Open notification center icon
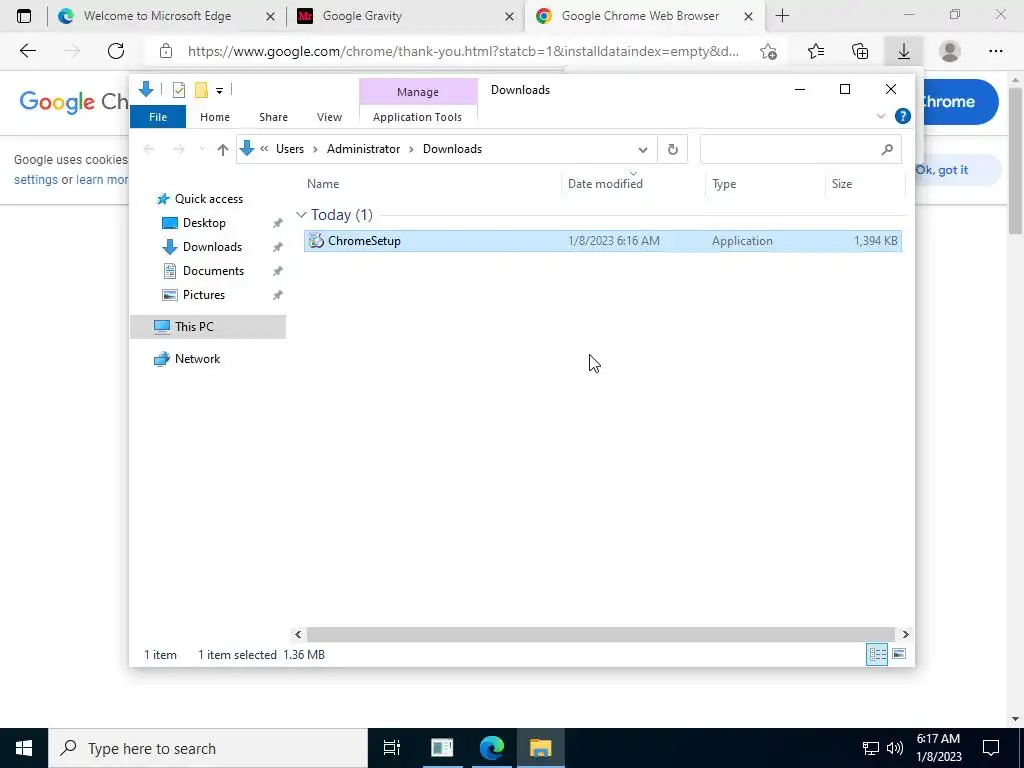Viewport: 1024px width, 768px height. (991, 748)
